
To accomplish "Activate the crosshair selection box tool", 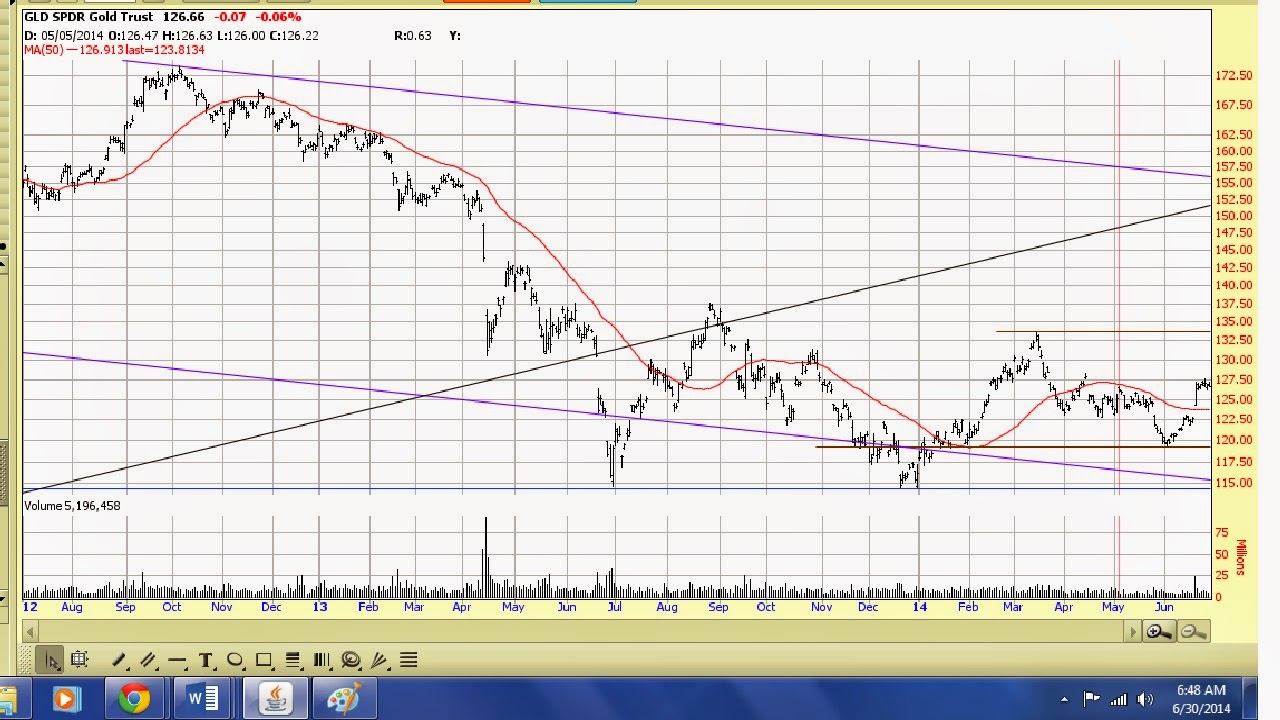I will (80, 660).
